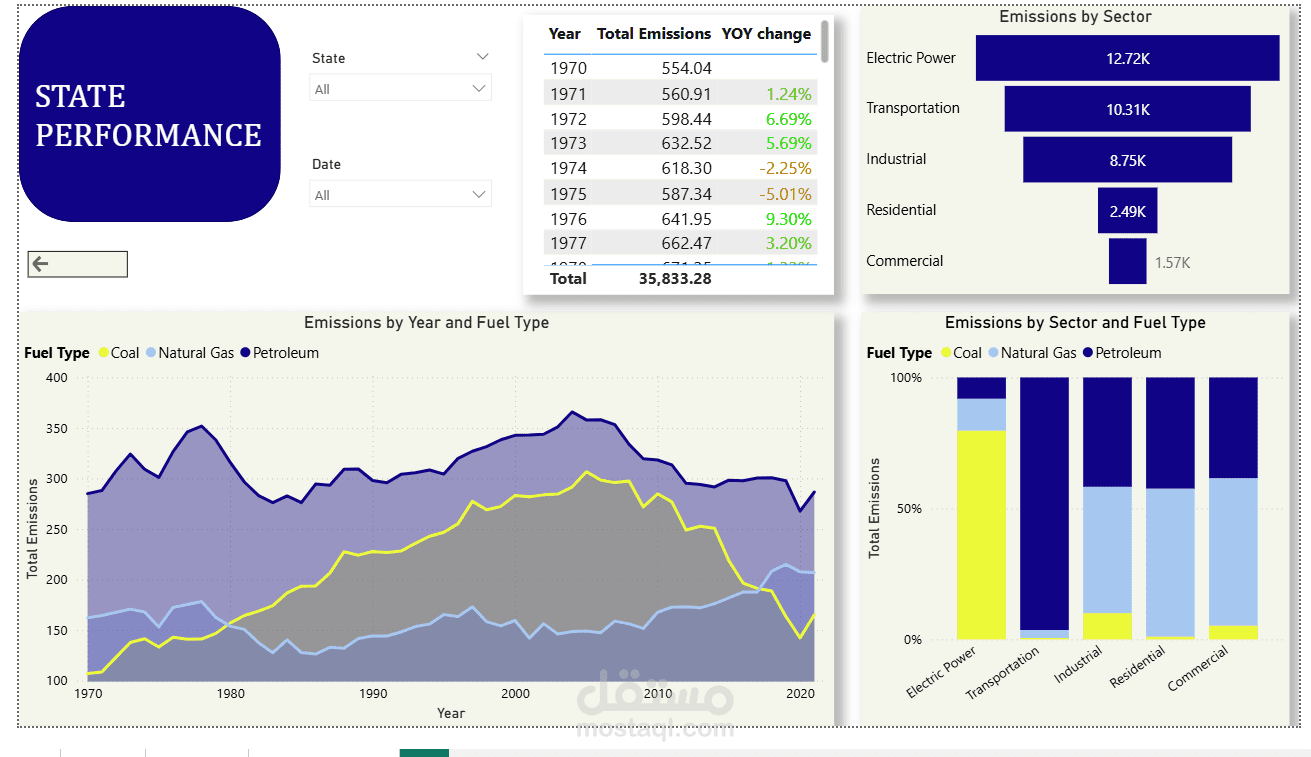Click Natural Gas legend swatch in Year chart

coord(151,353)
